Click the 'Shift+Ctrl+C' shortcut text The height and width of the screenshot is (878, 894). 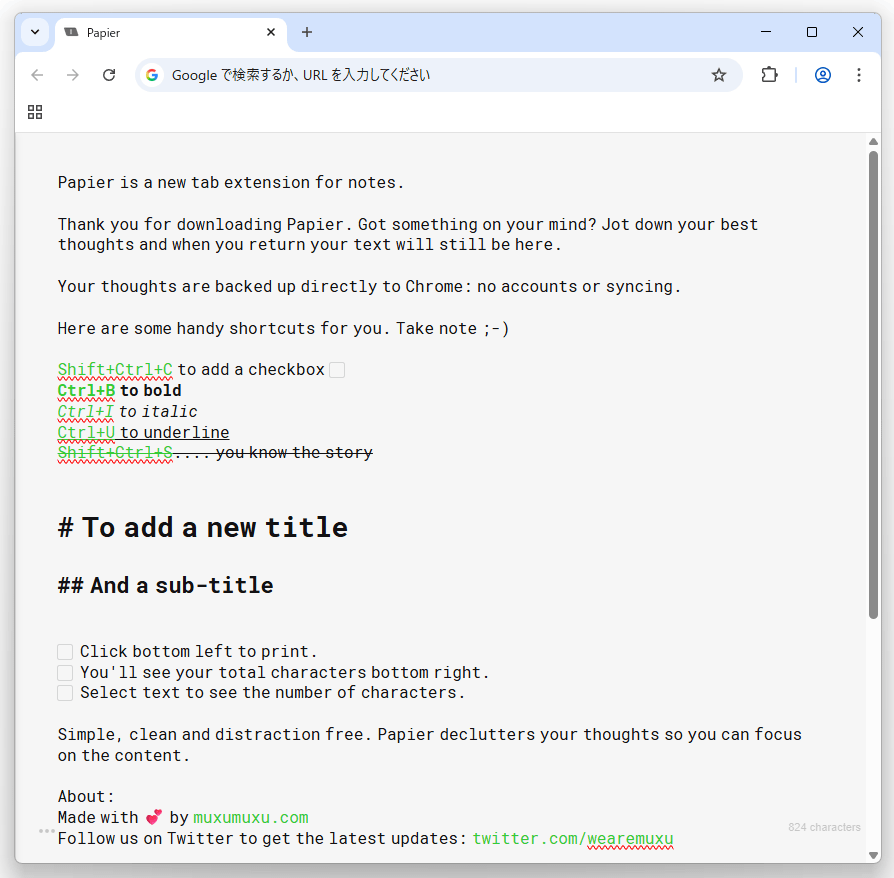click(x=115, y=369)
